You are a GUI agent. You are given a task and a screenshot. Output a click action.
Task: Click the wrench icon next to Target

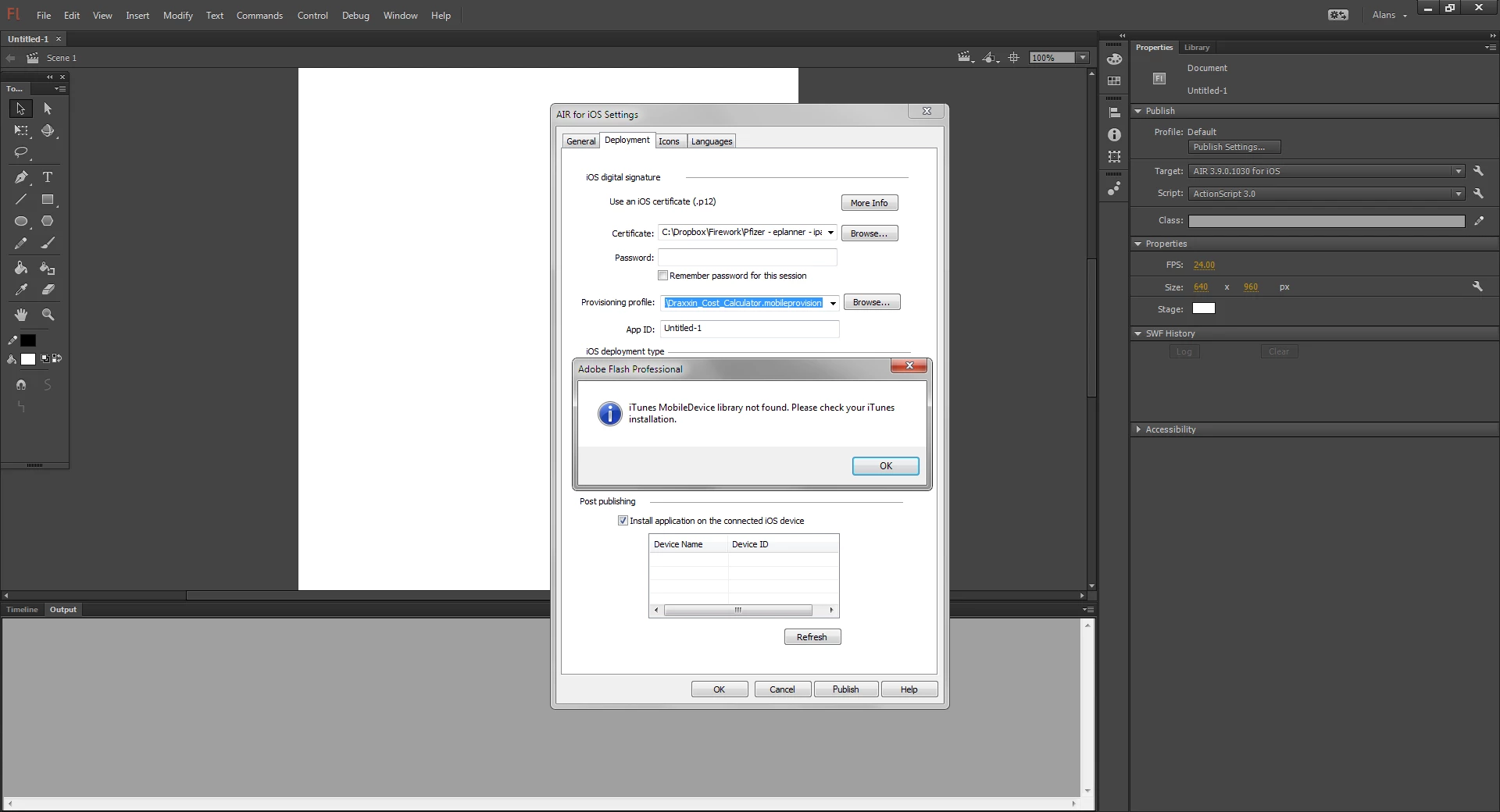pos(1478,171)
